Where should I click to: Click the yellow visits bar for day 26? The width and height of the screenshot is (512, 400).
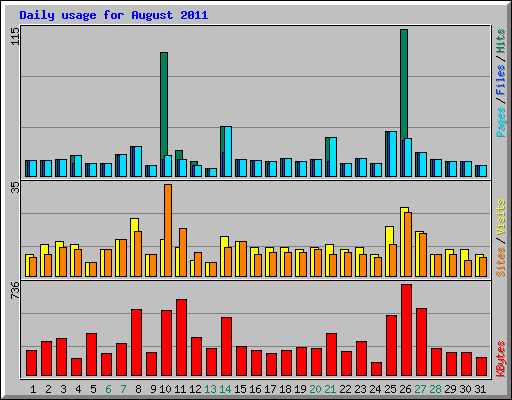coord(403,242)
